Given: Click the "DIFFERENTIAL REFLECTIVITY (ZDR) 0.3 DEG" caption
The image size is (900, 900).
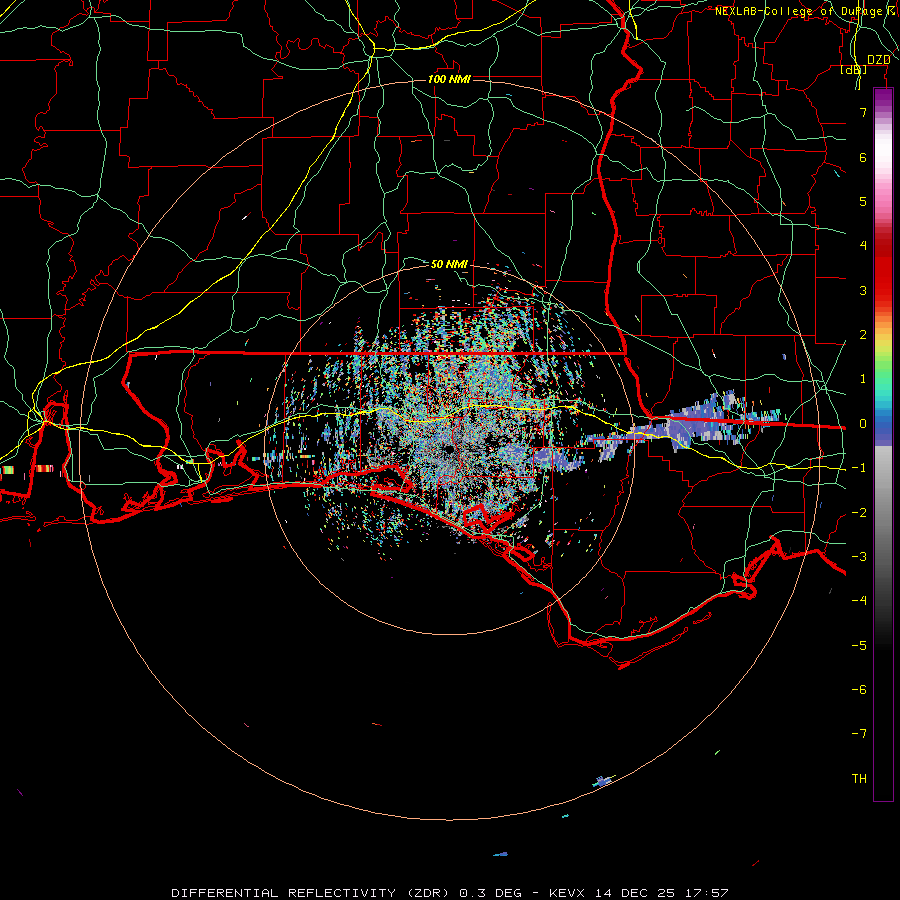Looking at the screenshot, I should [346, 893].
